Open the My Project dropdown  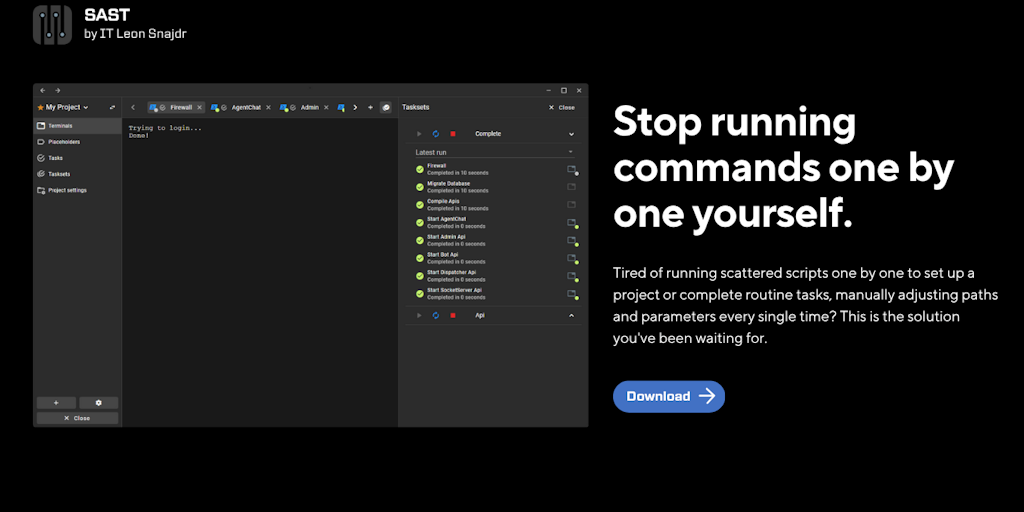tap(63, 107)
